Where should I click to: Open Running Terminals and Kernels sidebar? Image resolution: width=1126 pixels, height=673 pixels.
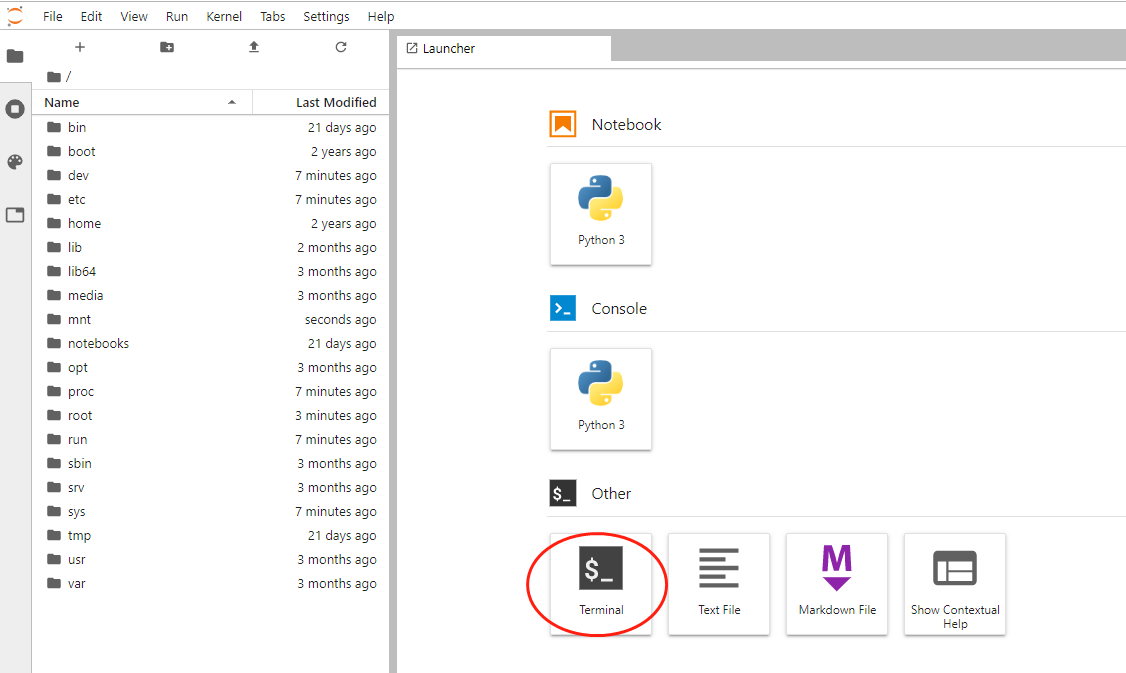(x=15, y=109)
